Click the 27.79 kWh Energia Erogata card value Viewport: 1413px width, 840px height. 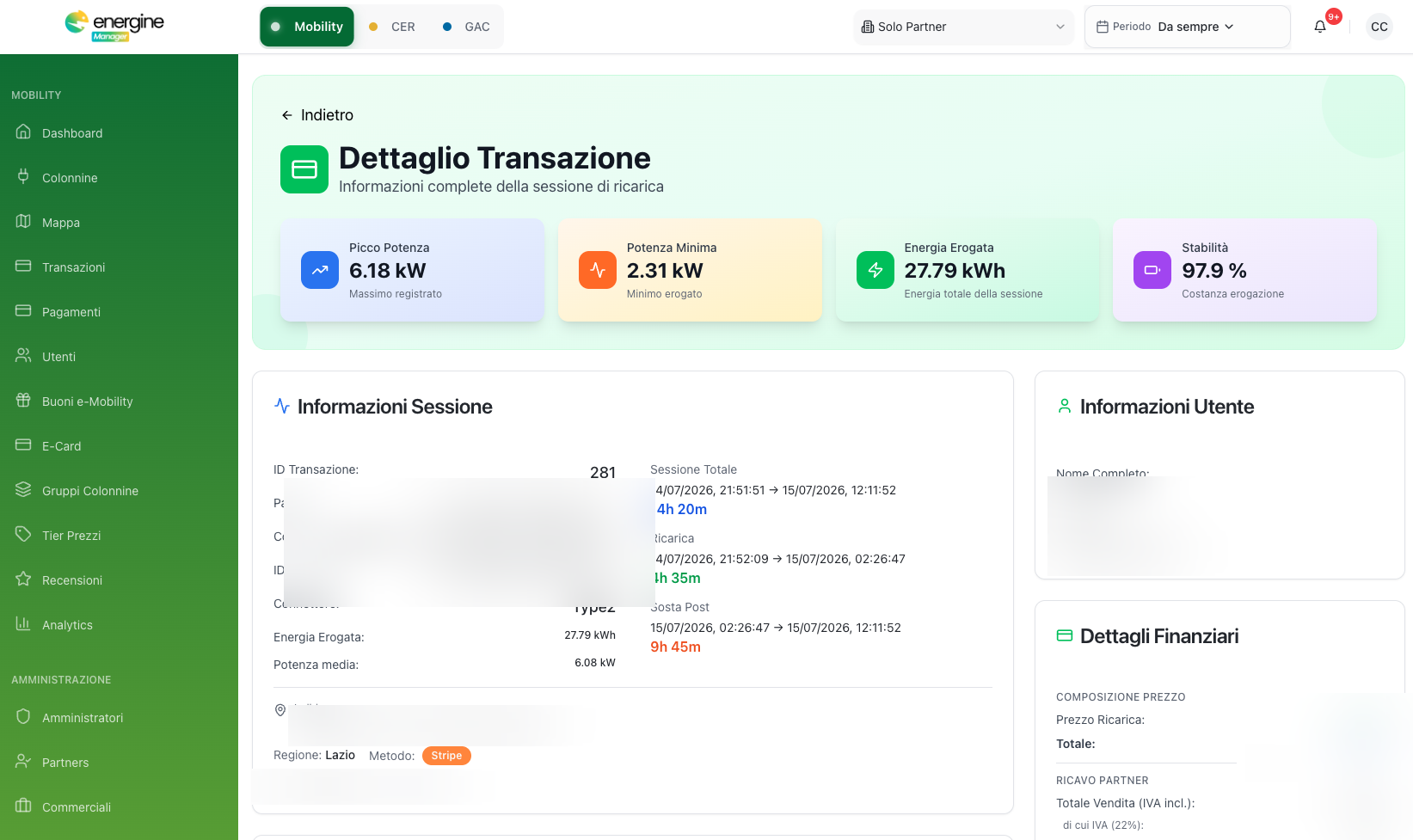click(x=955, y=271)
